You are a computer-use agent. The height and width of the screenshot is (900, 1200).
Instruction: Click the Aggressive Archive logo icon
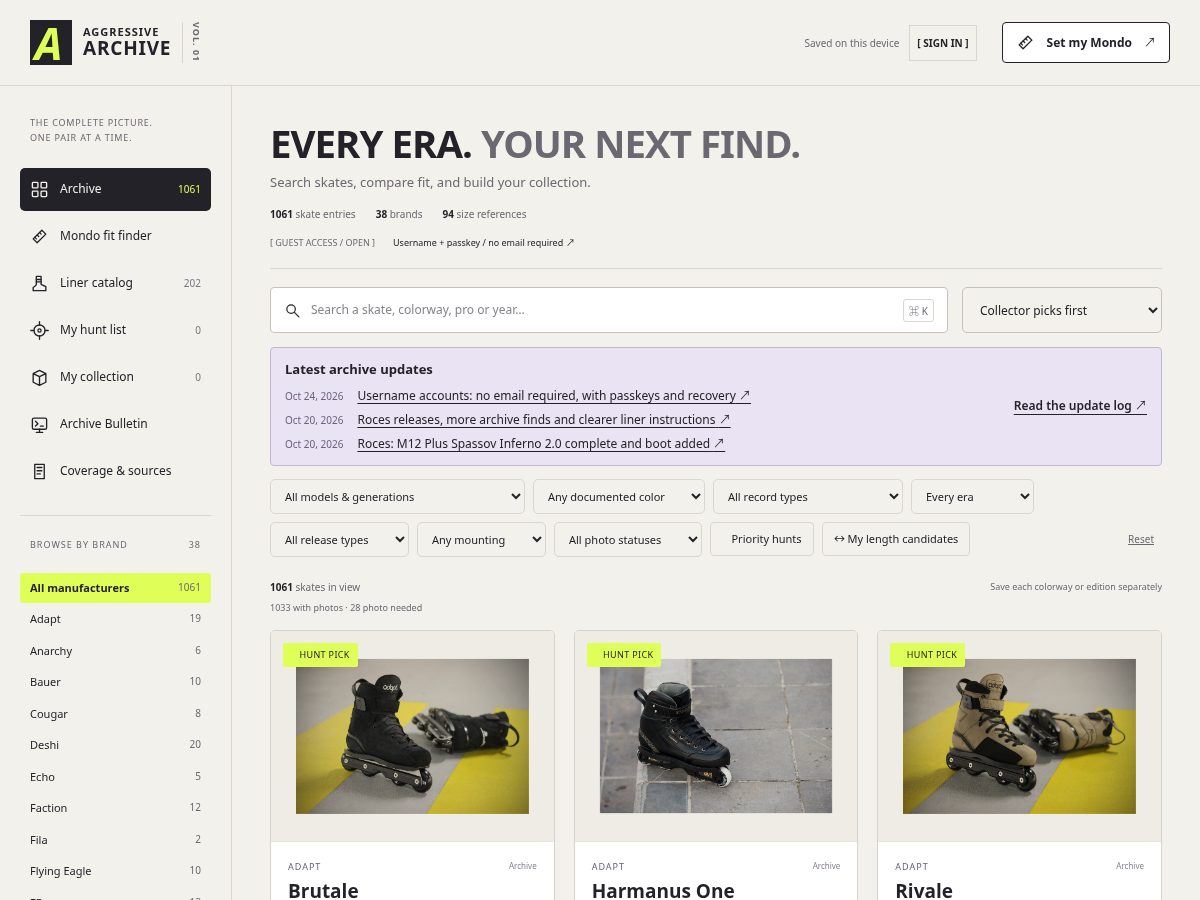pos(51,43)
